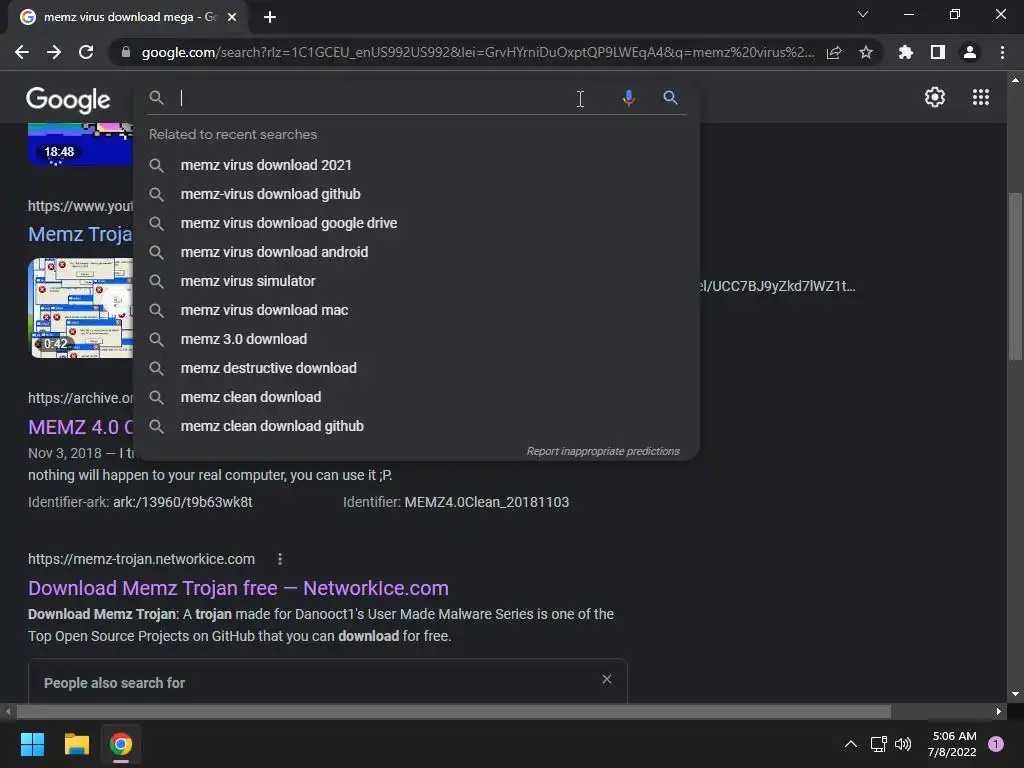
Task: Start voice search with microphone icon
Action: pyautogui.click(x=628, y=98)
